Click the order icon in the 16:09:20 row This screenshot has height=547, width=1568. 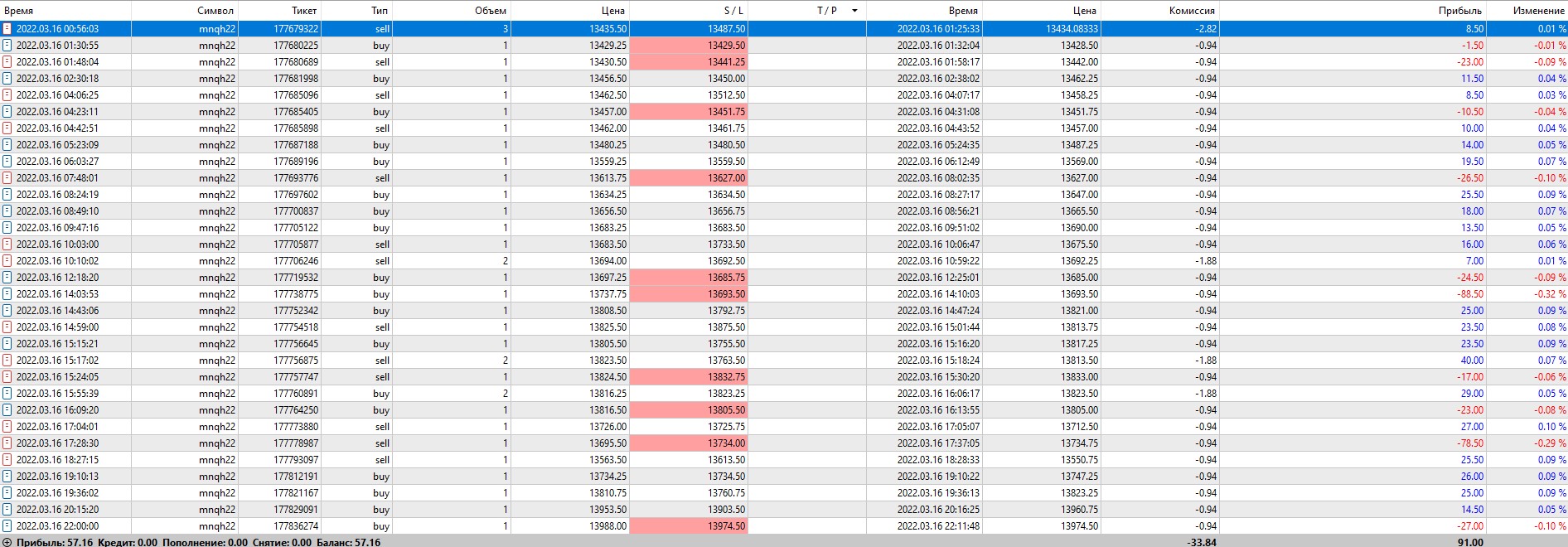pyautogui.click(x=7, y=410)
